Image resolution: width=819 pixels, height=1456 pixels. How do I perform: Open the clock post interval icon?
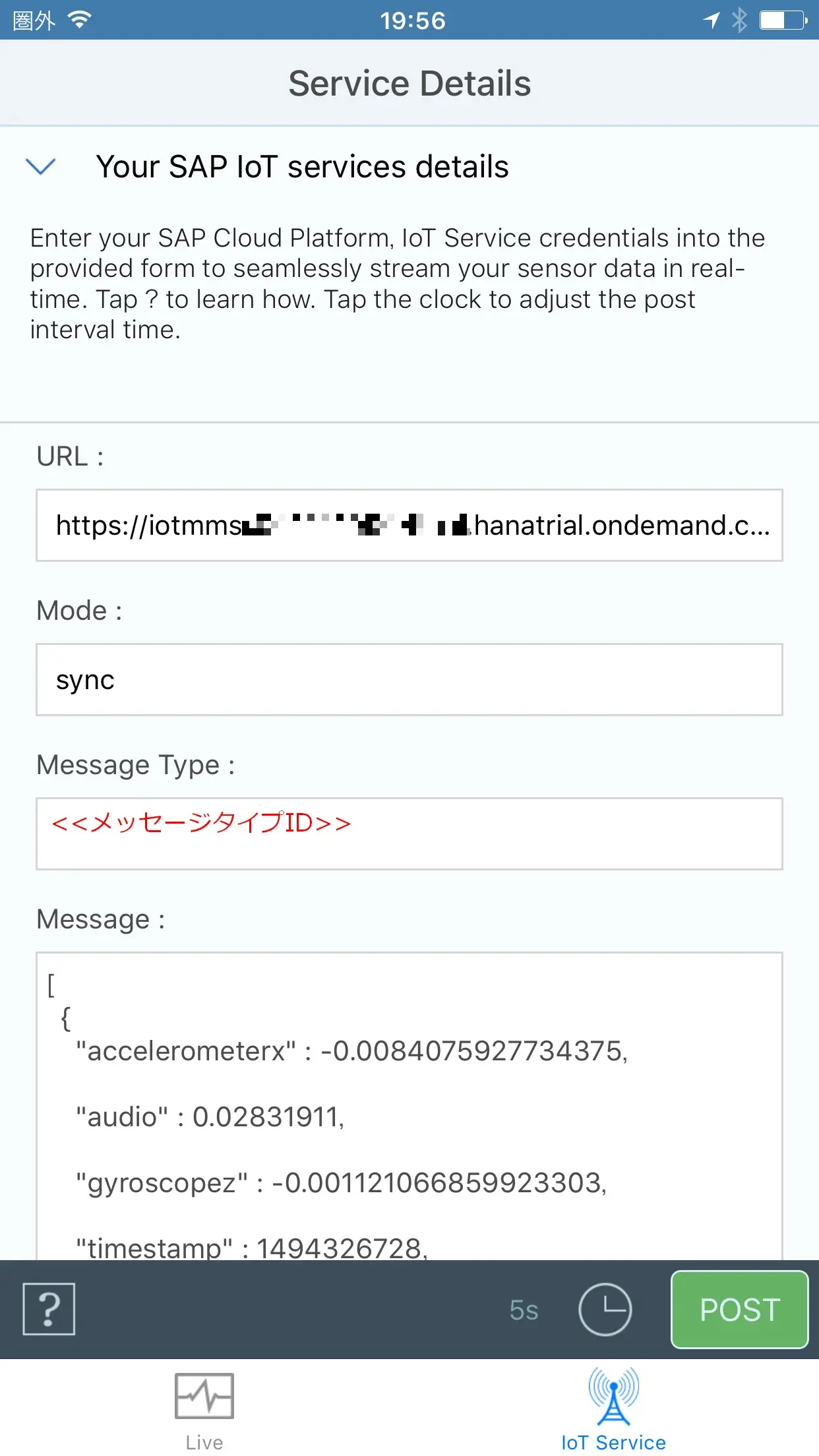tap(605, 1310)
